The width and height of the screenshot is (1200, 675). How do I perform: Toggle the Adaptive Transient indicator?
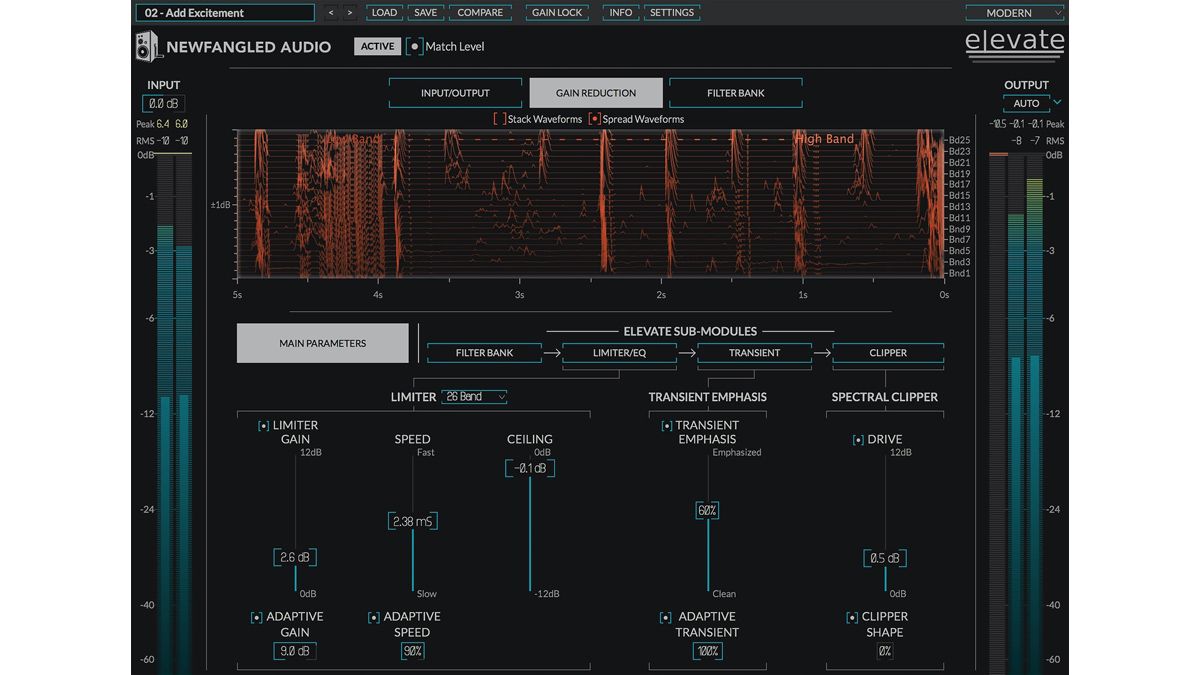666,617
